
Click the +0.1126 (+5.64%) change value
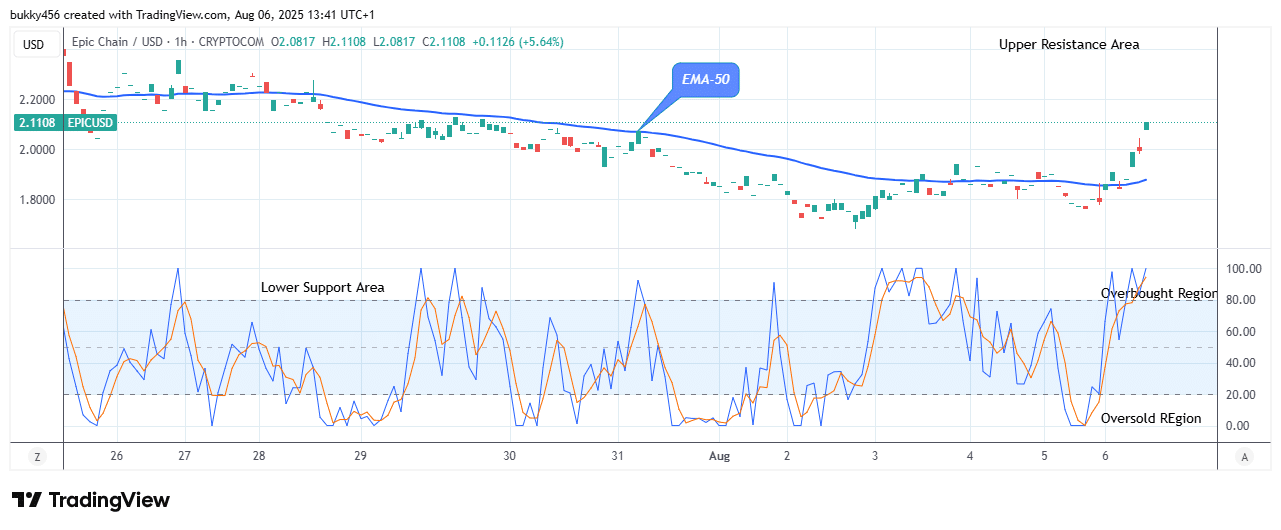(518, 42)
